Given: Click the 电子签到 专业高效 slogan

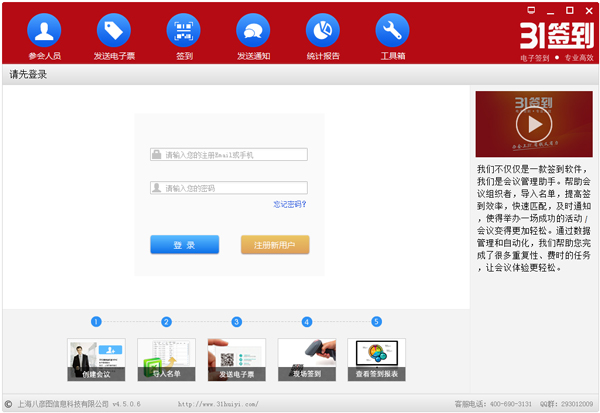Looking at the screenshot, I should (557, 58).
